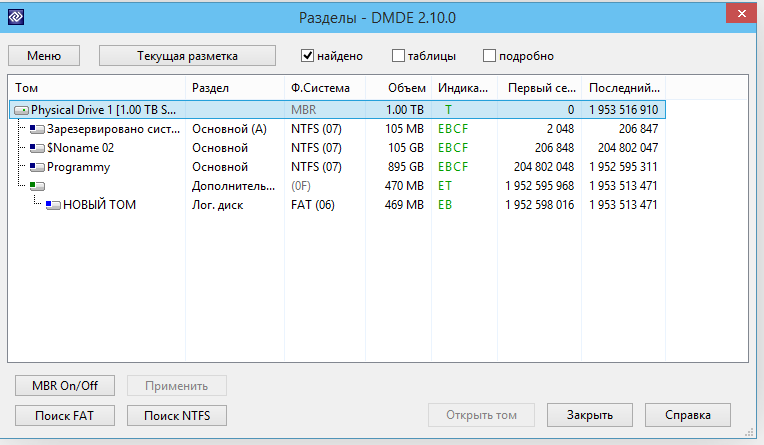Click the Текущая разметка button

[x=187, y=56]
